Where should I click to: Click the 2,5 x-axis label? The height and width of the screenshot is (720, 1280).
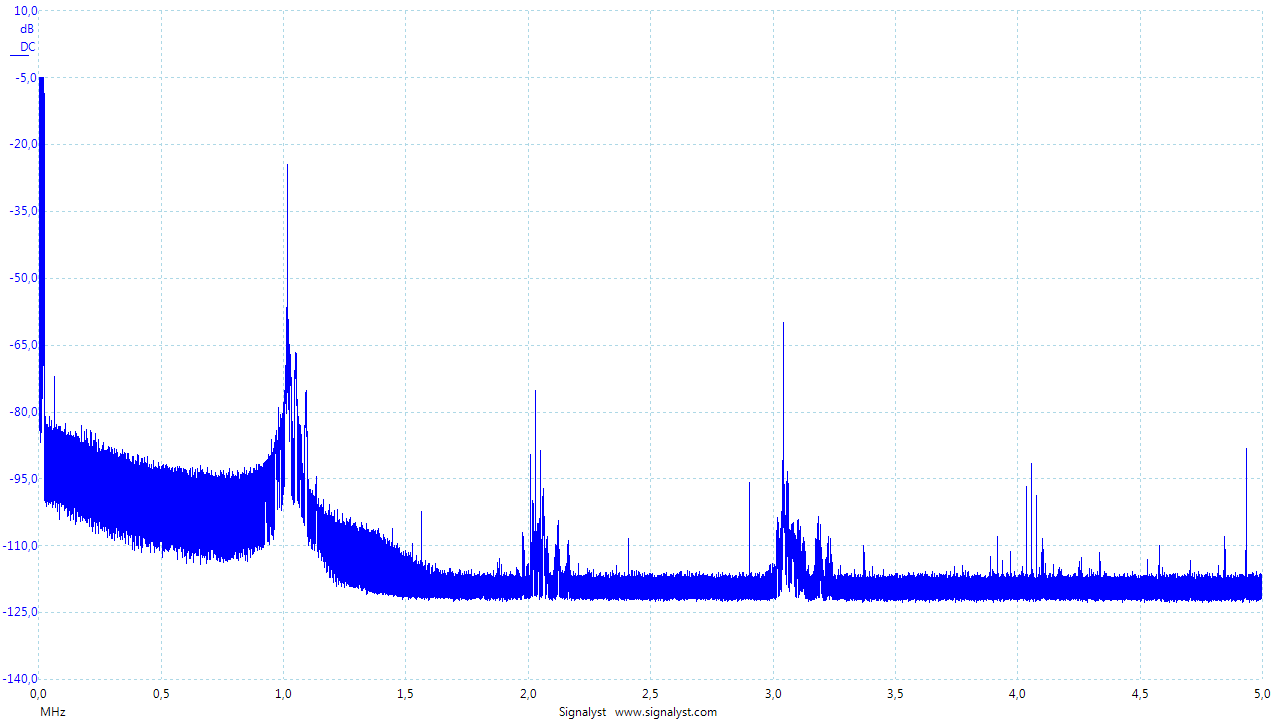point(651,693)
